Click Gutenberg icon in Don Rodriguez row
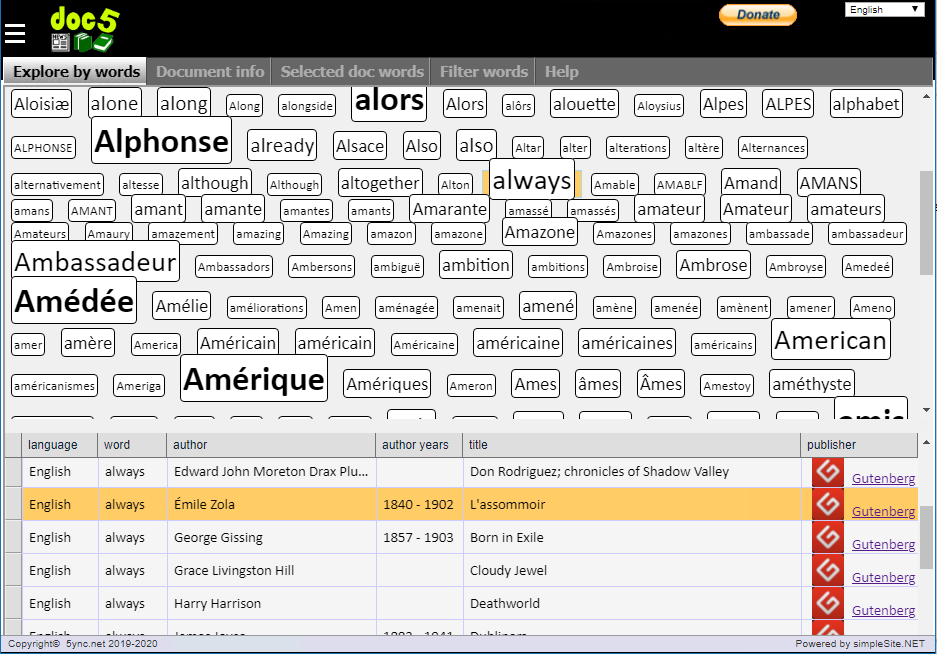This screenshot has height=654, width=937. (x=828, y=472)
